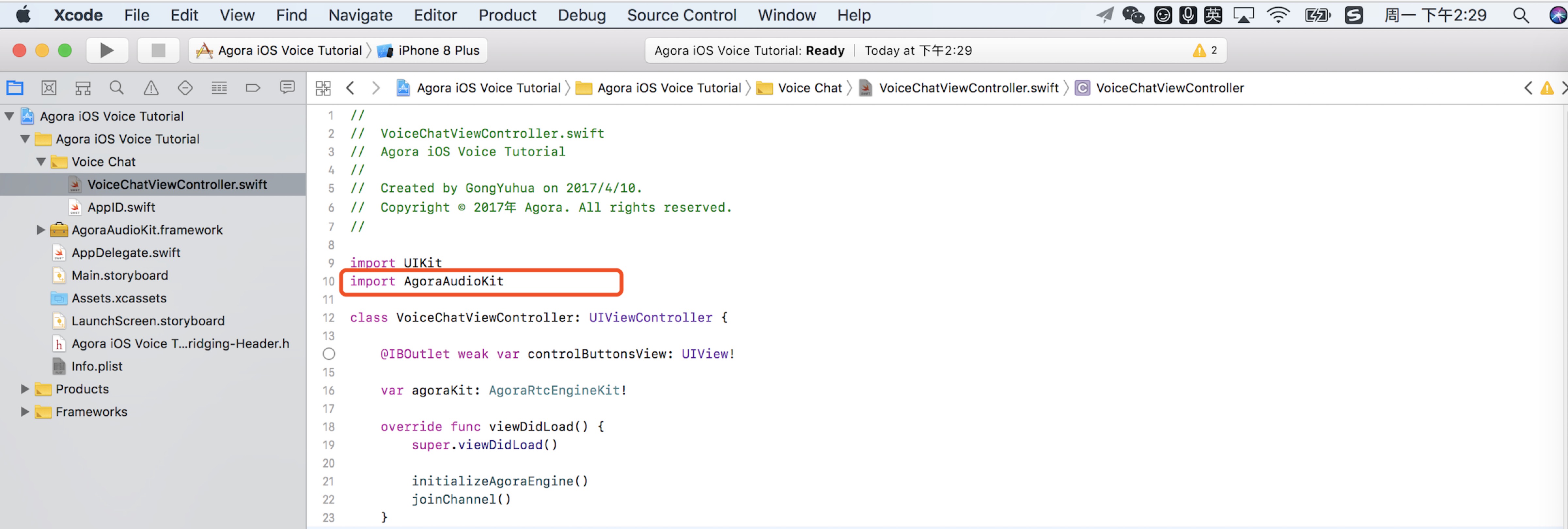Open the Breakpoint navigator
This screenshot has width=1568, height=529.
coord(253,88)
